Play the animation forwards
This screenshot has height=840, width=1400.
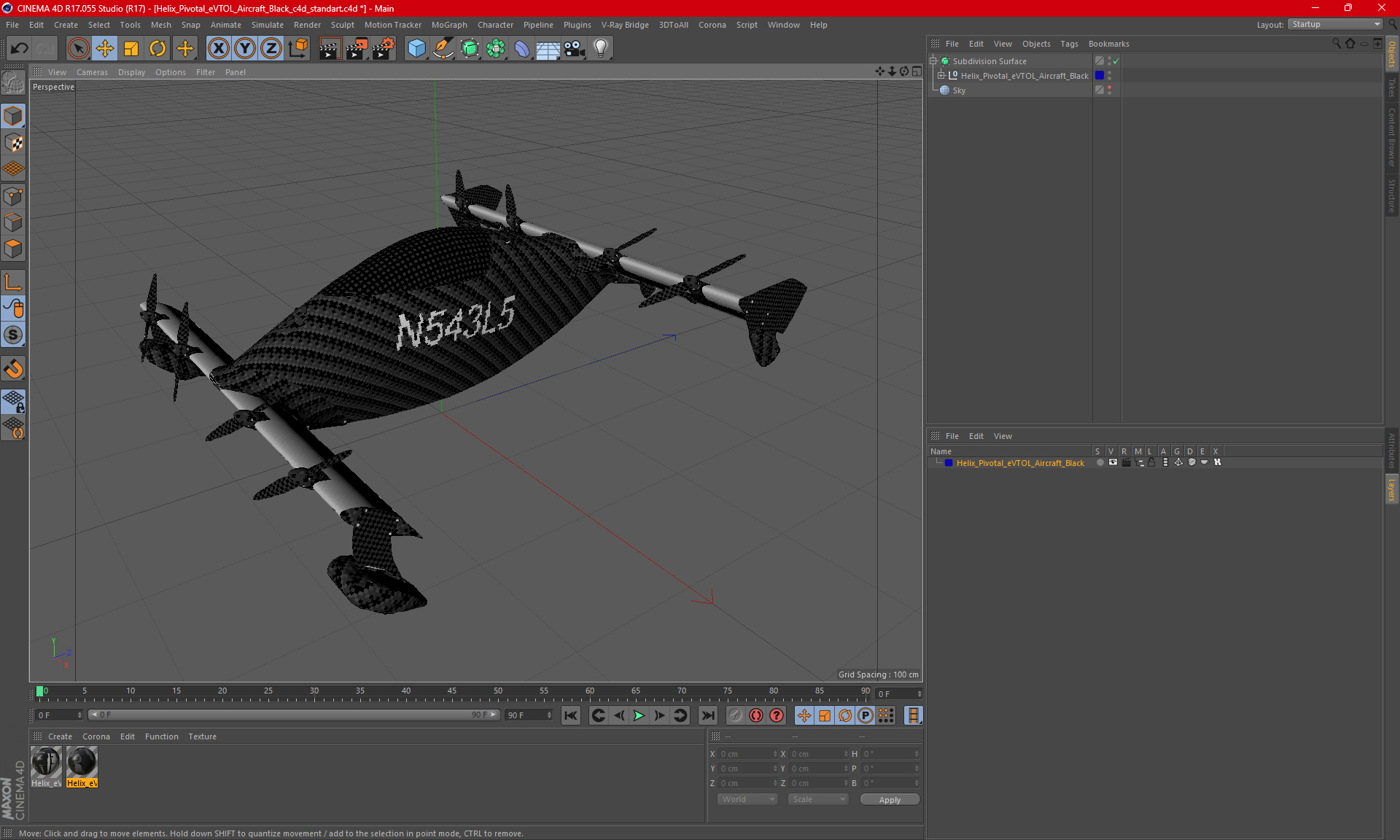point(639,716)
